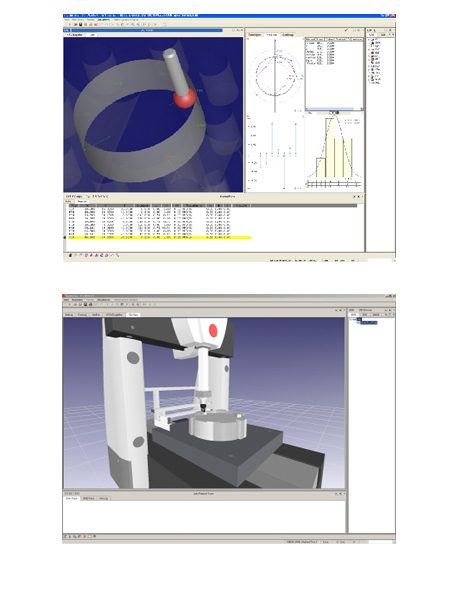Click the red icon in the simulation's bottom status toolbar

85,537
